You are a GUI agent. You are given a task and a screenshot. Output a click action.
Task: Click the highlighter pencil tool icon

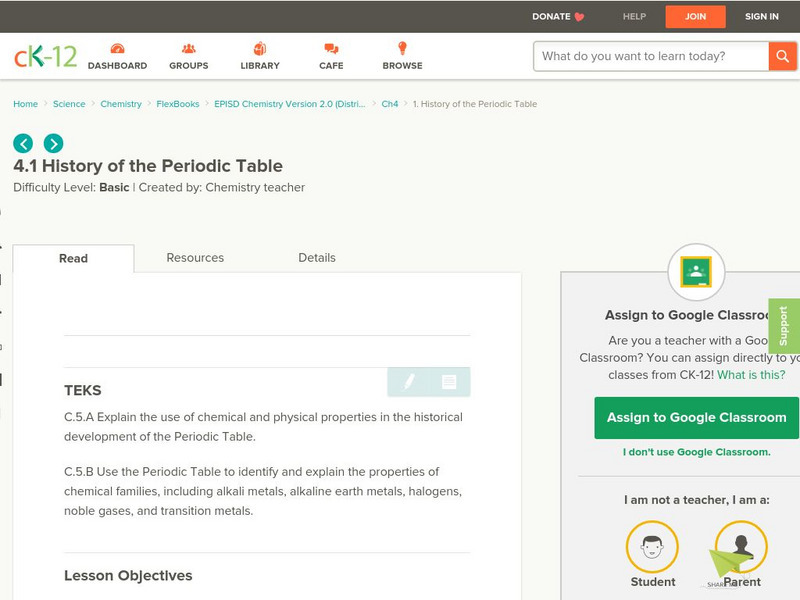pos(409,382)
